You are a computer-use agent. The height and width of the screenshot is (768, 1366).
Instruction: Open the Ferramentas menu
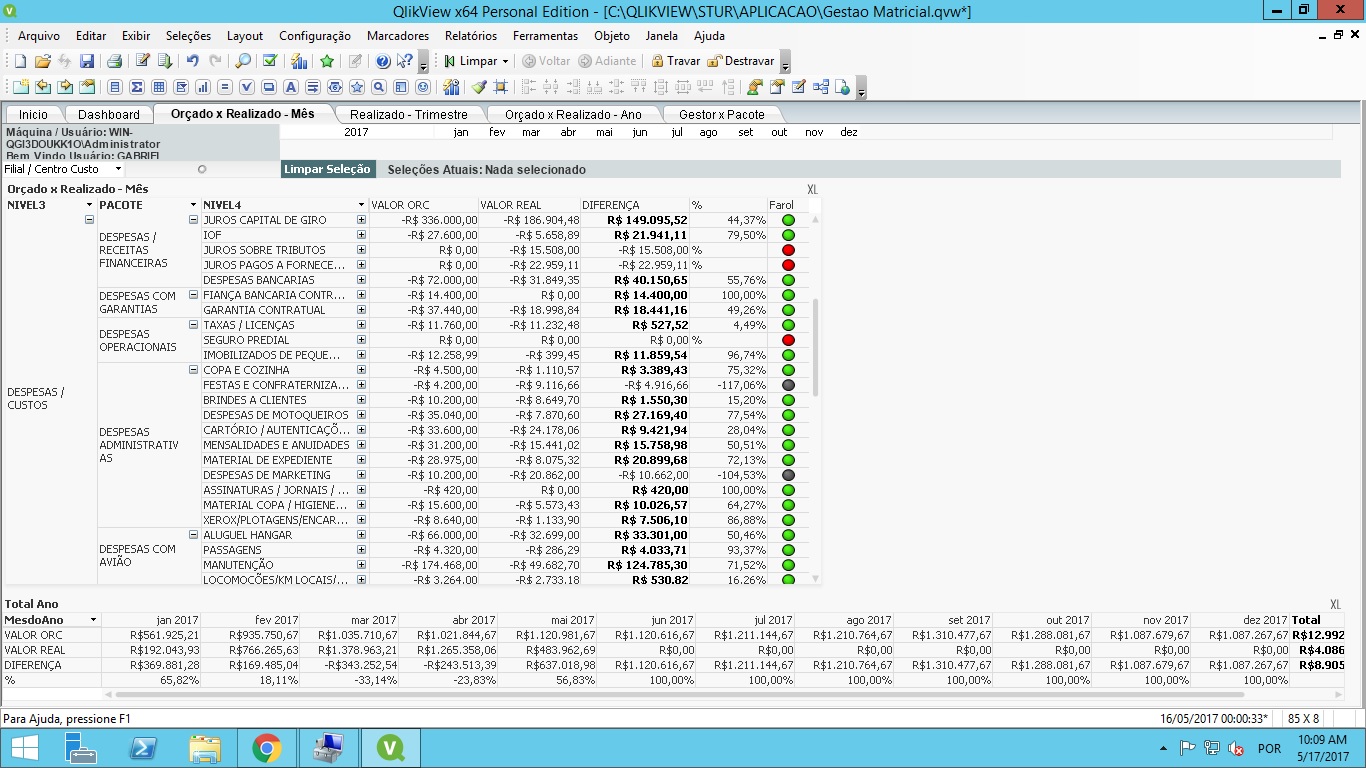click(x=545, y=36)
